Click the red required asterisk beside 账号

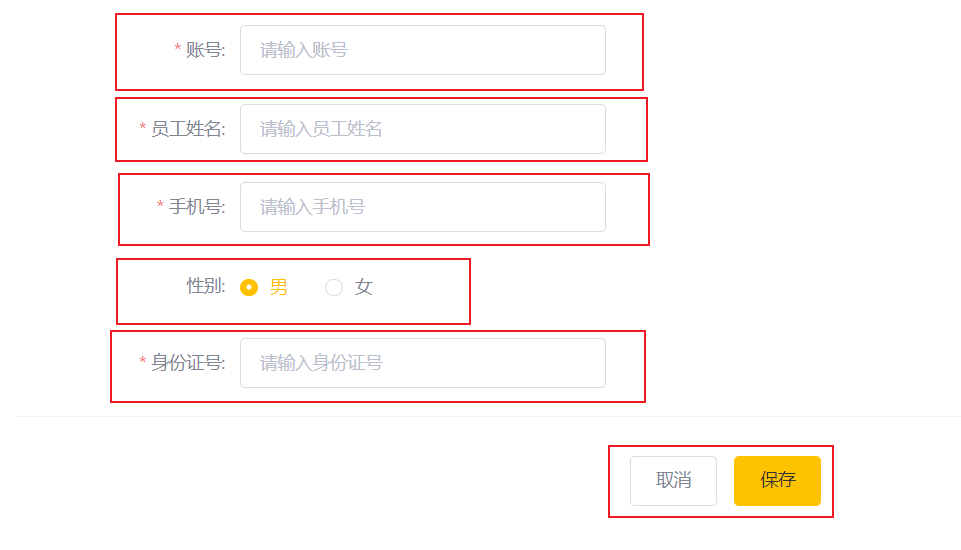178,48
